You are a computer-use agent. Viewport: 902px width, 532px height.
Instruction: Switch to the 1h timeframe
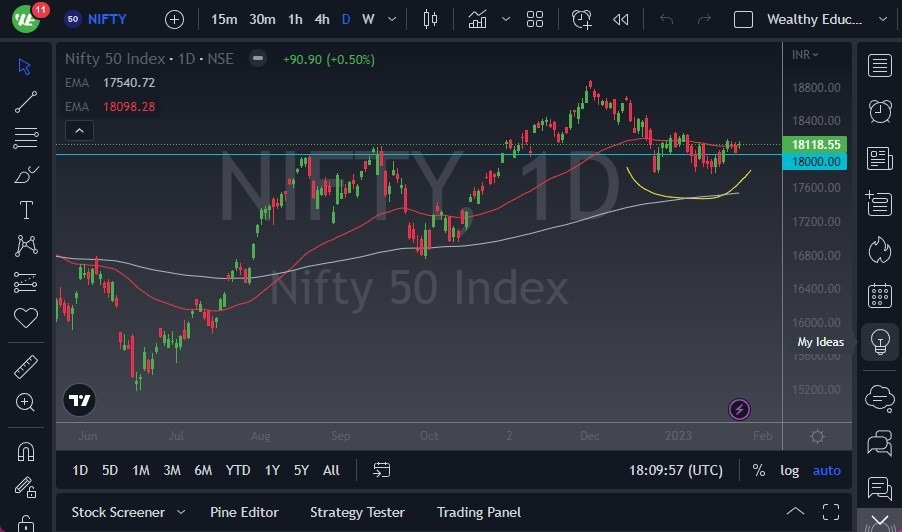(295, 19)
